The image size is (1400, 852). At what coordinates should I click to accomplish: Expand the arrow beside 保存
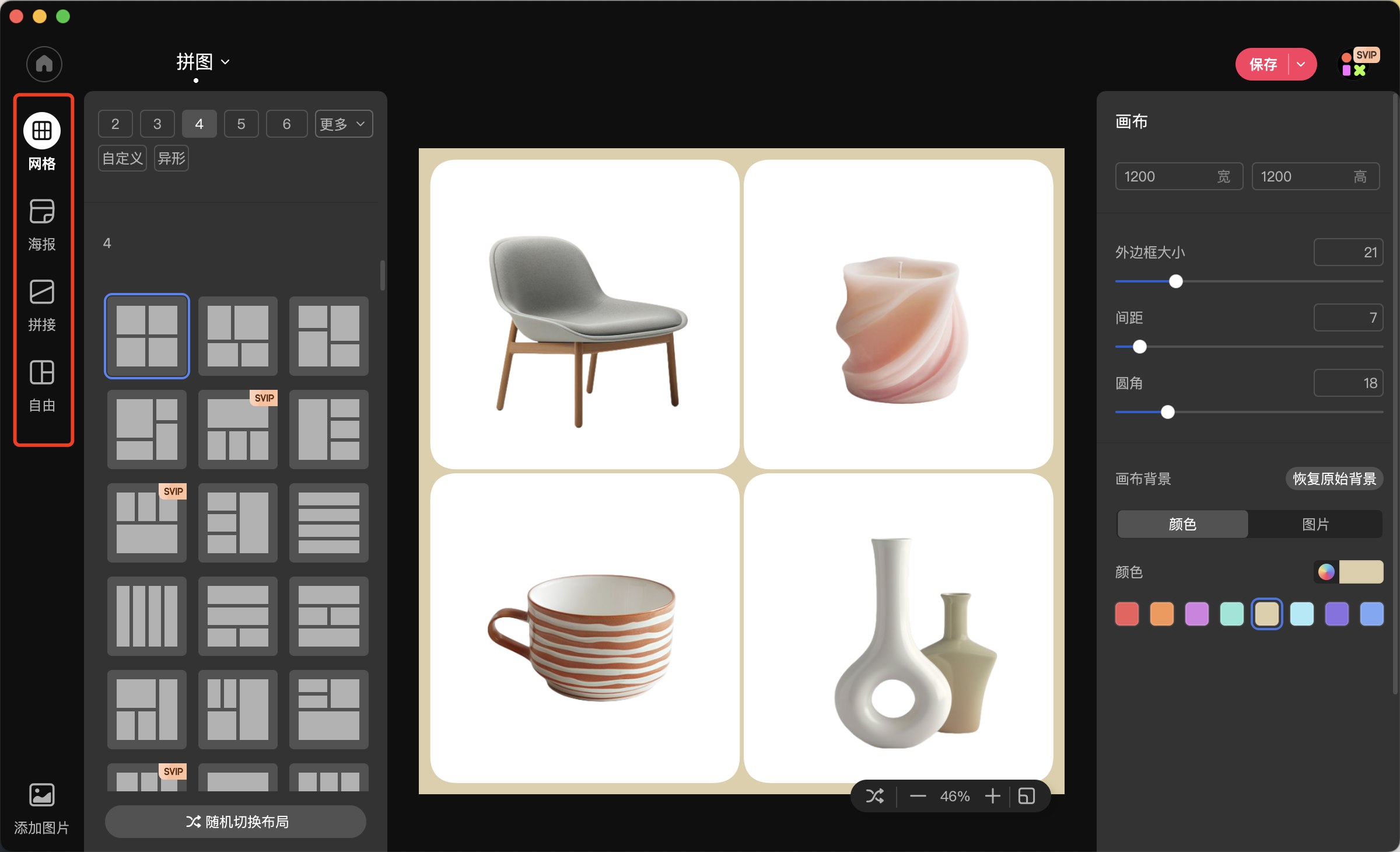point(1301,64)
